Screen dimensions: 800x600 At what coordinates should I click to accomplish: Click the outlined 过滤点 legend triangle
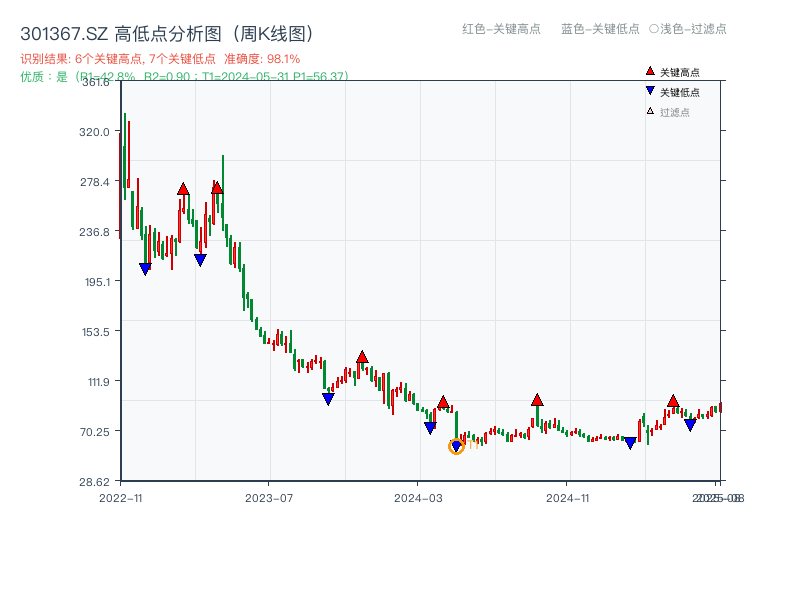[648, 113]
